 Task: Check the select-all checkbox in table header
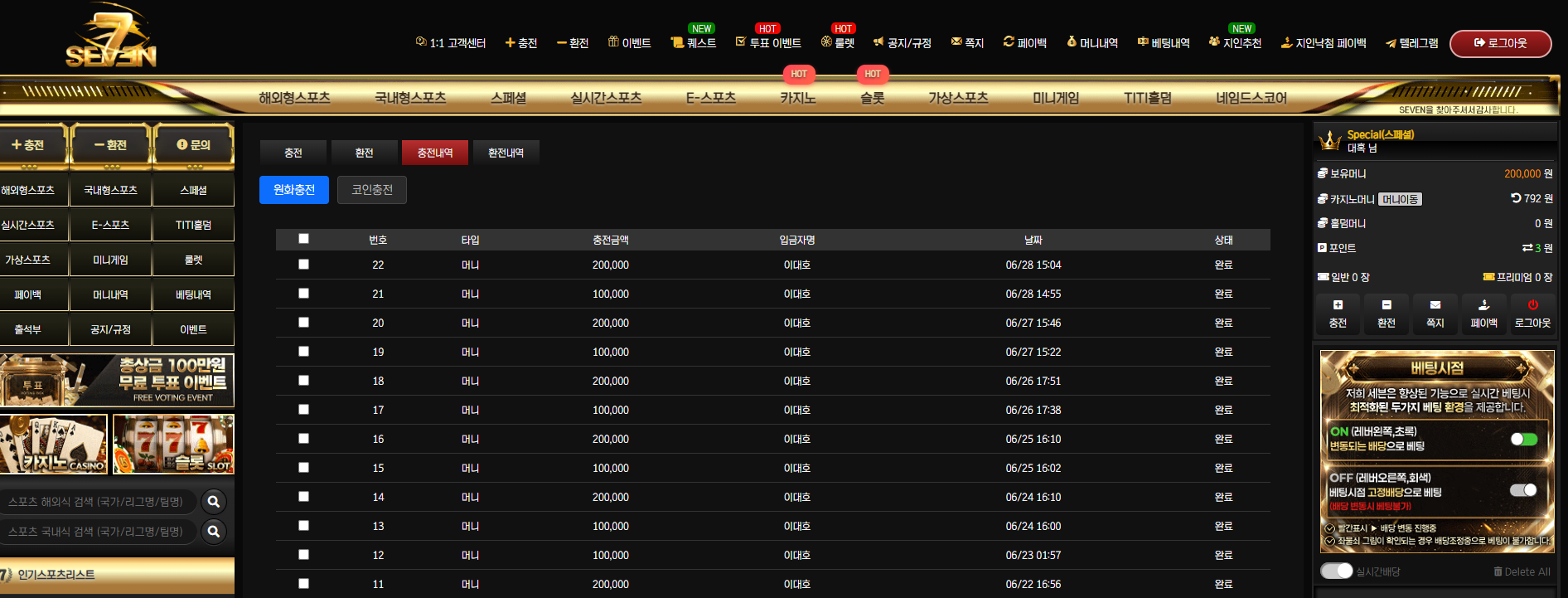coord(303,239)
